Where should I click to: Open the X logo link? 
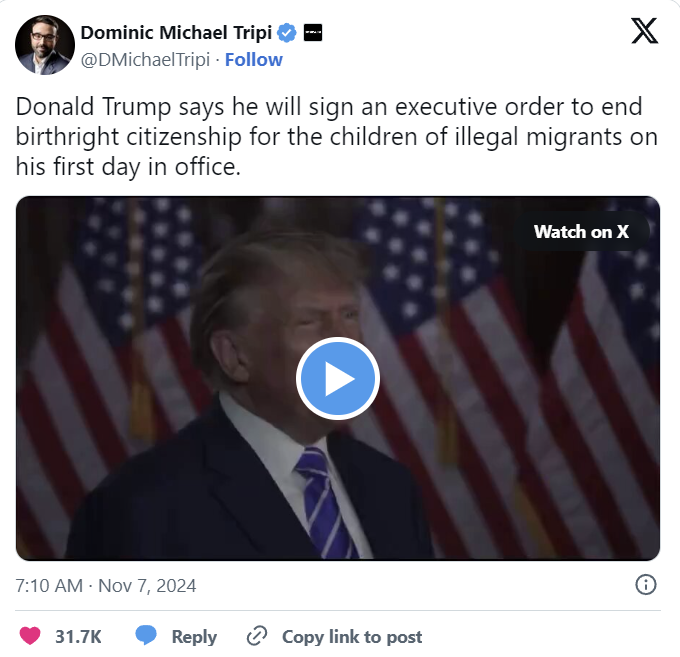(x=644, y=31)
